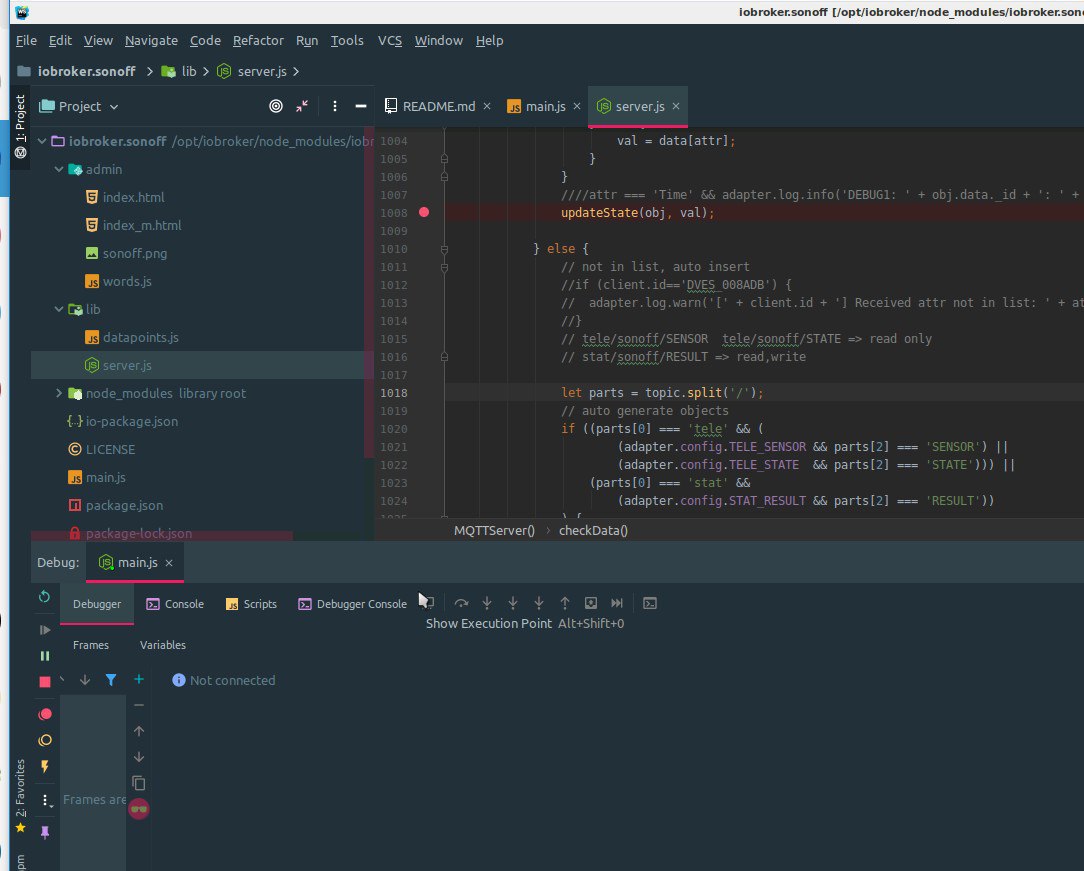Click checkData() breadcrumb
Viewport: 1084px width, 871px height.
pos(593,531)
